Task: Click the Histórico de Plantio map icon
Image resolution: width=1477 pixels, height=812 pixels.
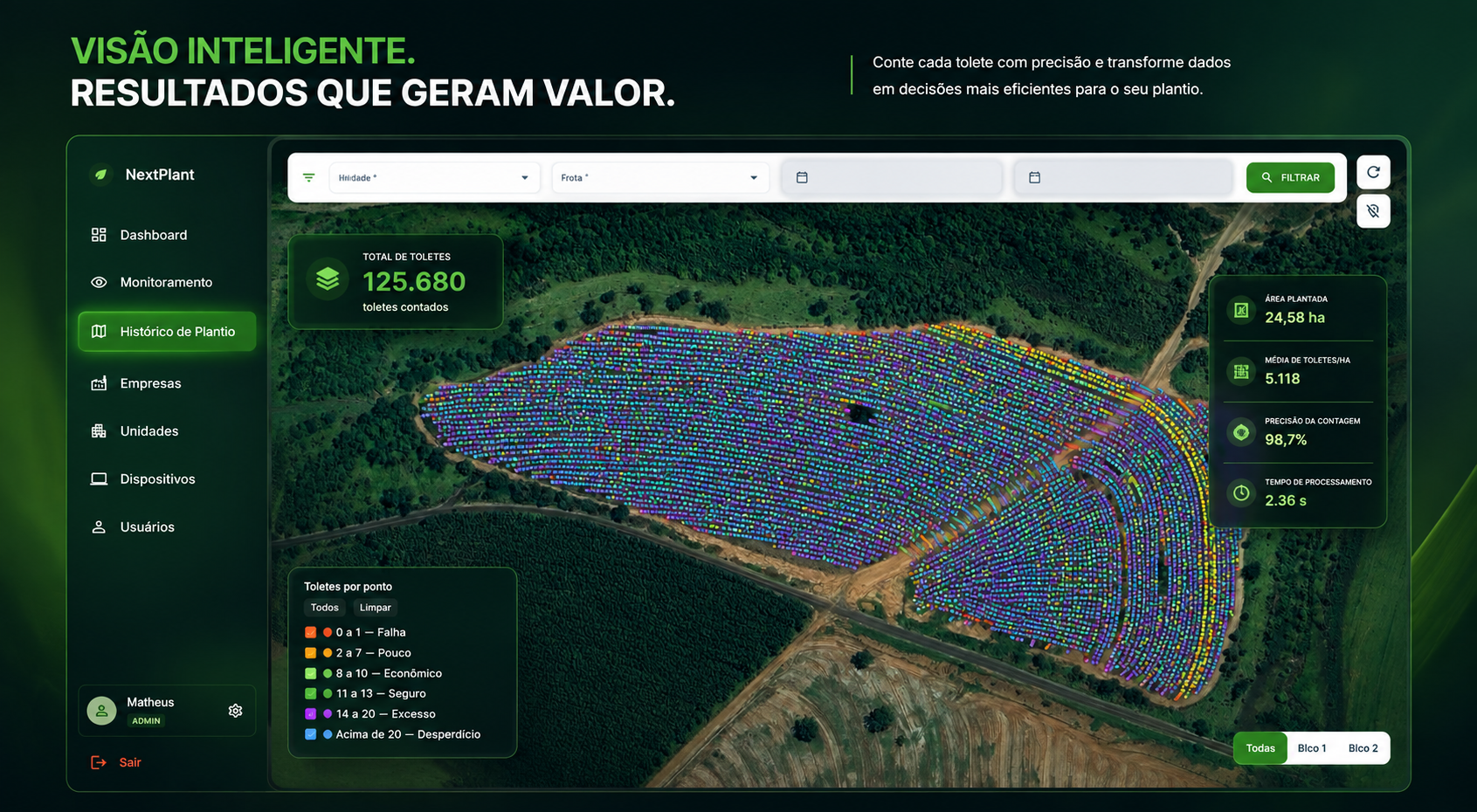Action: pyautogui.click(x=99, y=332)
